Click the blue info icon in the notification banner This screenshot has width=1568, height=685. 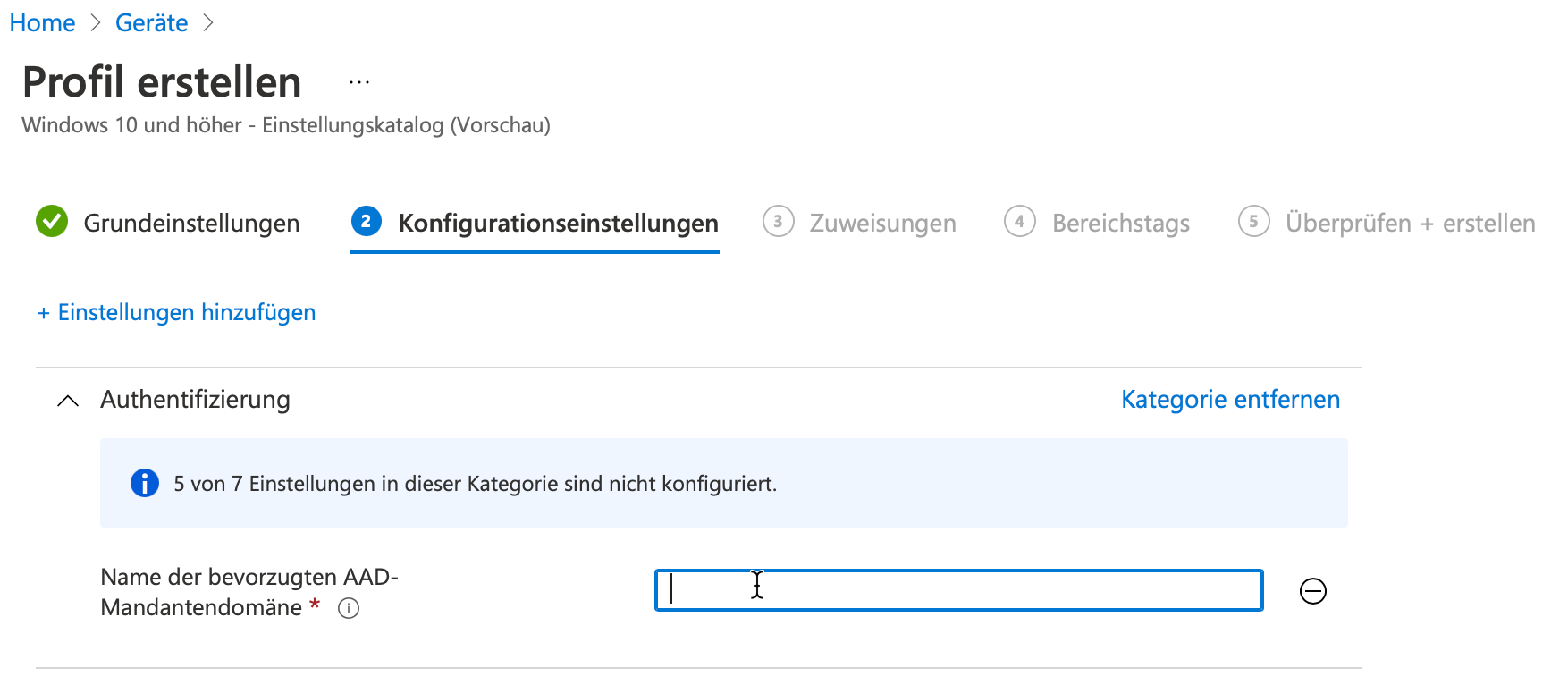point(143,483)
